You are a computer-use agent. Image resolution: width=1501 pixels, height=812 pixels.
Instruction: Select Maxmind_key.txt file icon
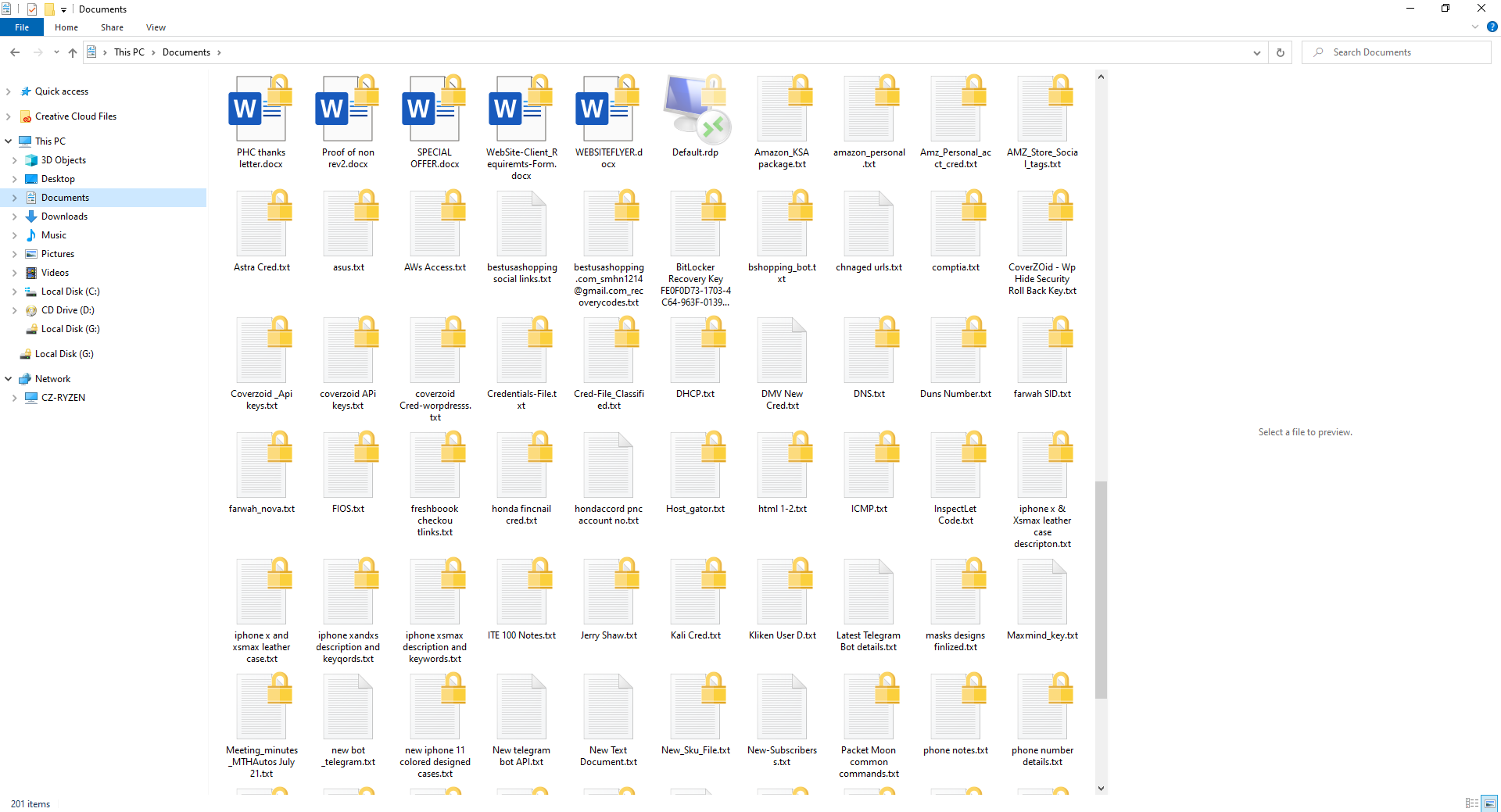[1042, 592]
